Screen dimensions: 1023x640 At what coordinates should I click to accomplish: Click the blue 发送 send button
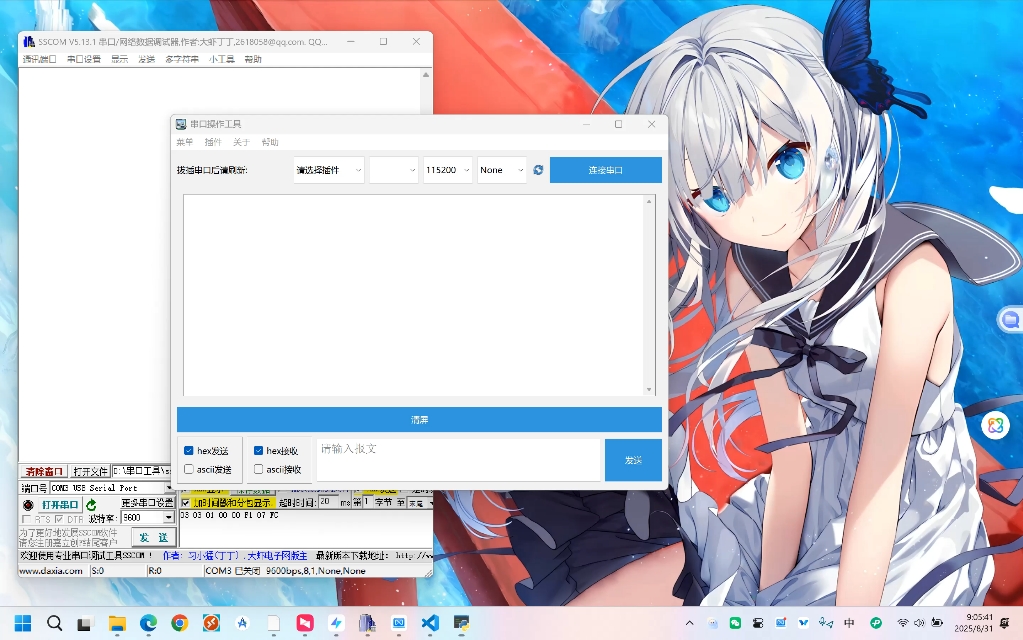tap(633, 460)
